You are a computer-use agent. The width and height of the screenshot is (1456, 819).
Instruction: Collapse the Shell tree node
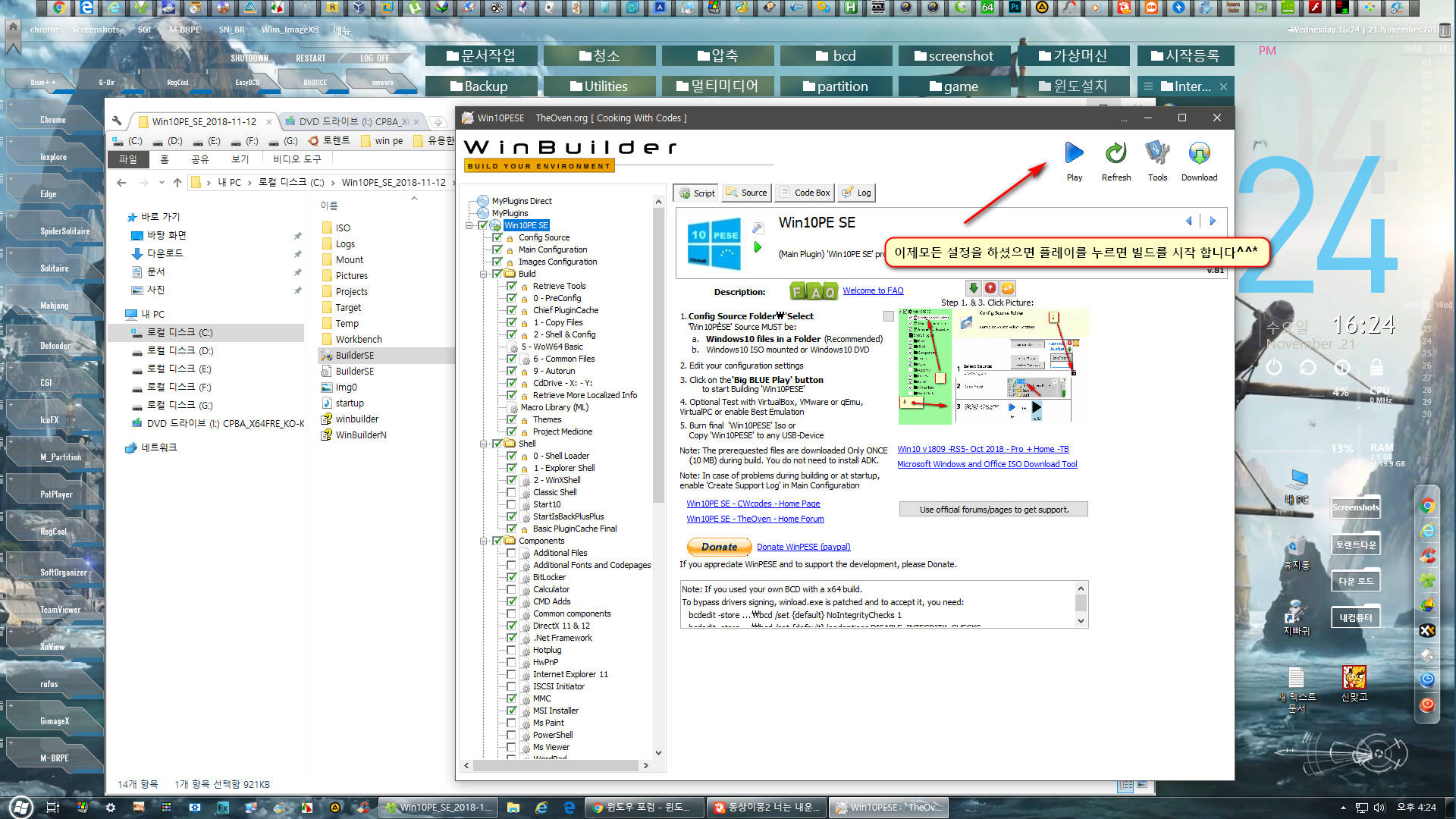(483, 444)
